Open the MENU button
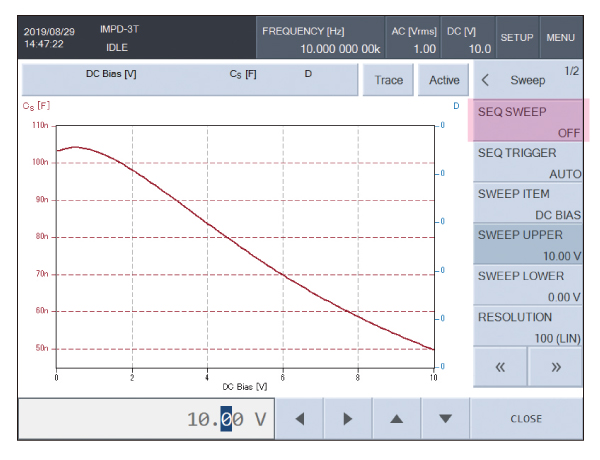Image resolution: width=600 pixels, height=460 pixels. (560, 37)
